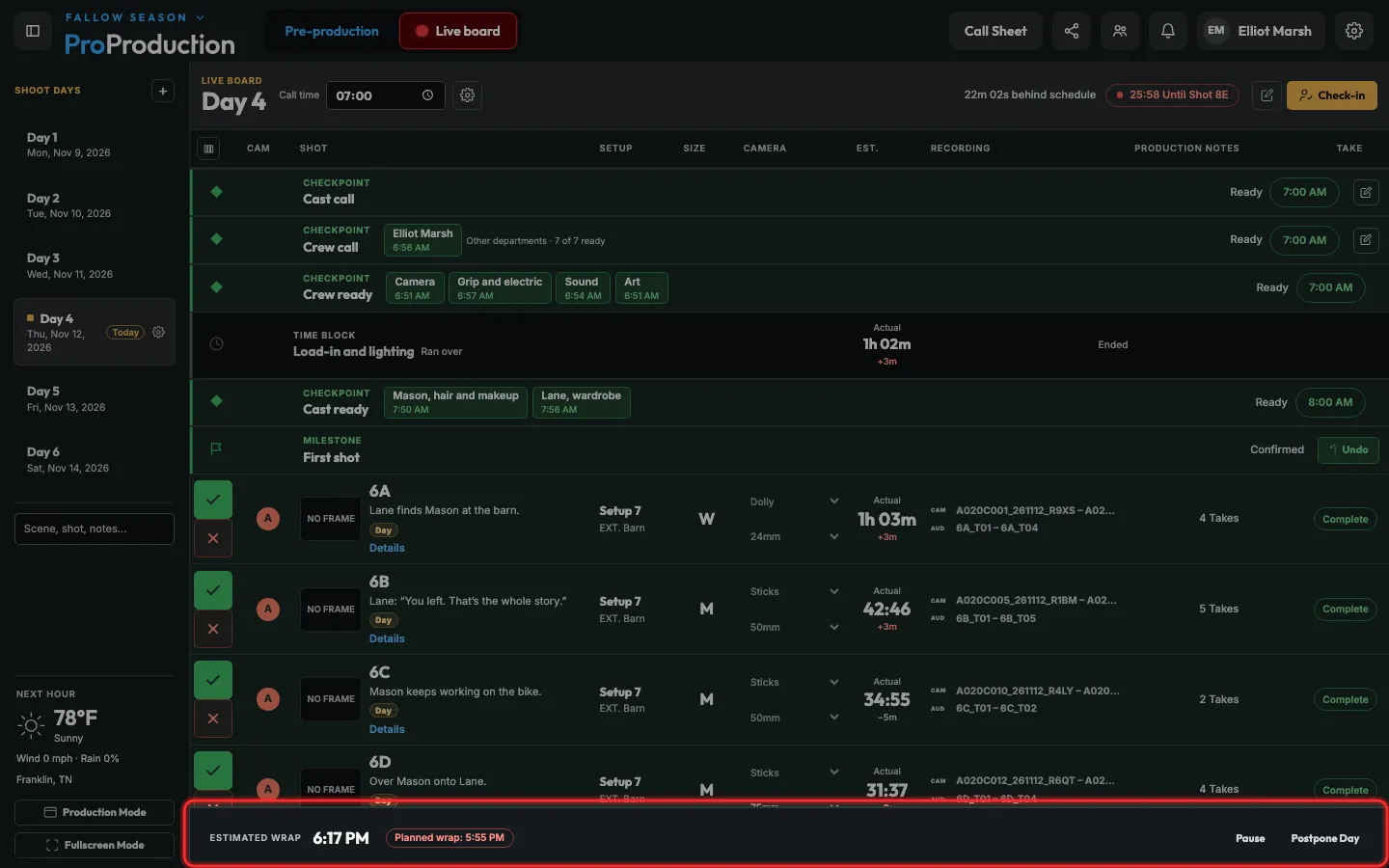The height and width of the screenshot is (868, 1389).
Task: Click camera A badge for shot 6A
Action: coord(268,519)
